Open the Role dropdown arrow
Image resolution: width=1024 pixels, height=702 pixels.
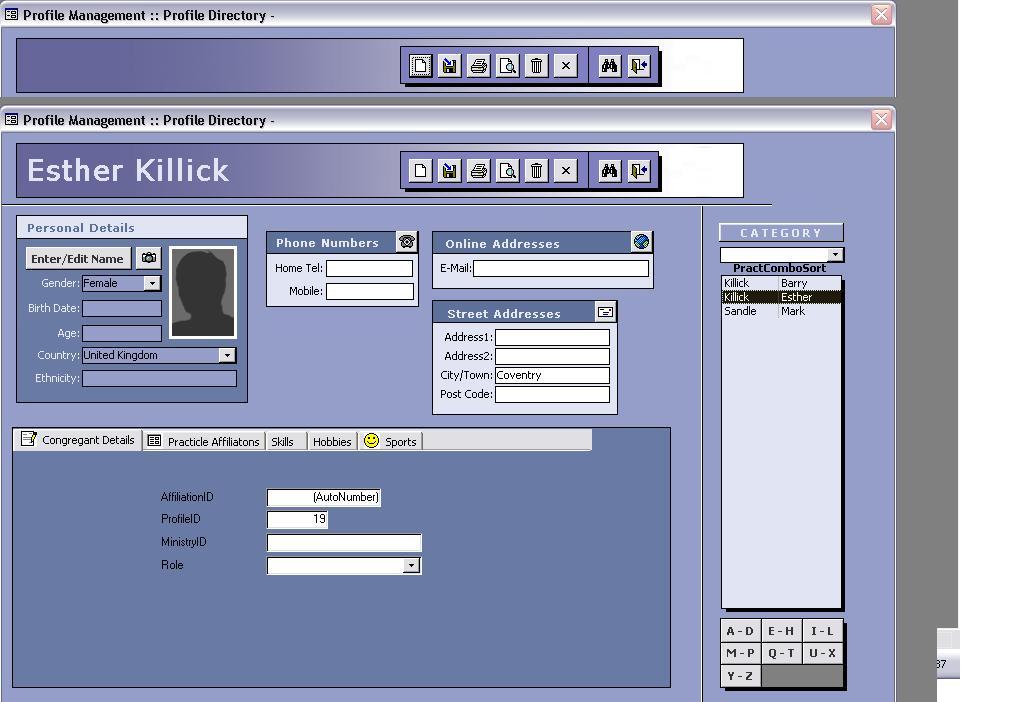[x=411, y=566]
